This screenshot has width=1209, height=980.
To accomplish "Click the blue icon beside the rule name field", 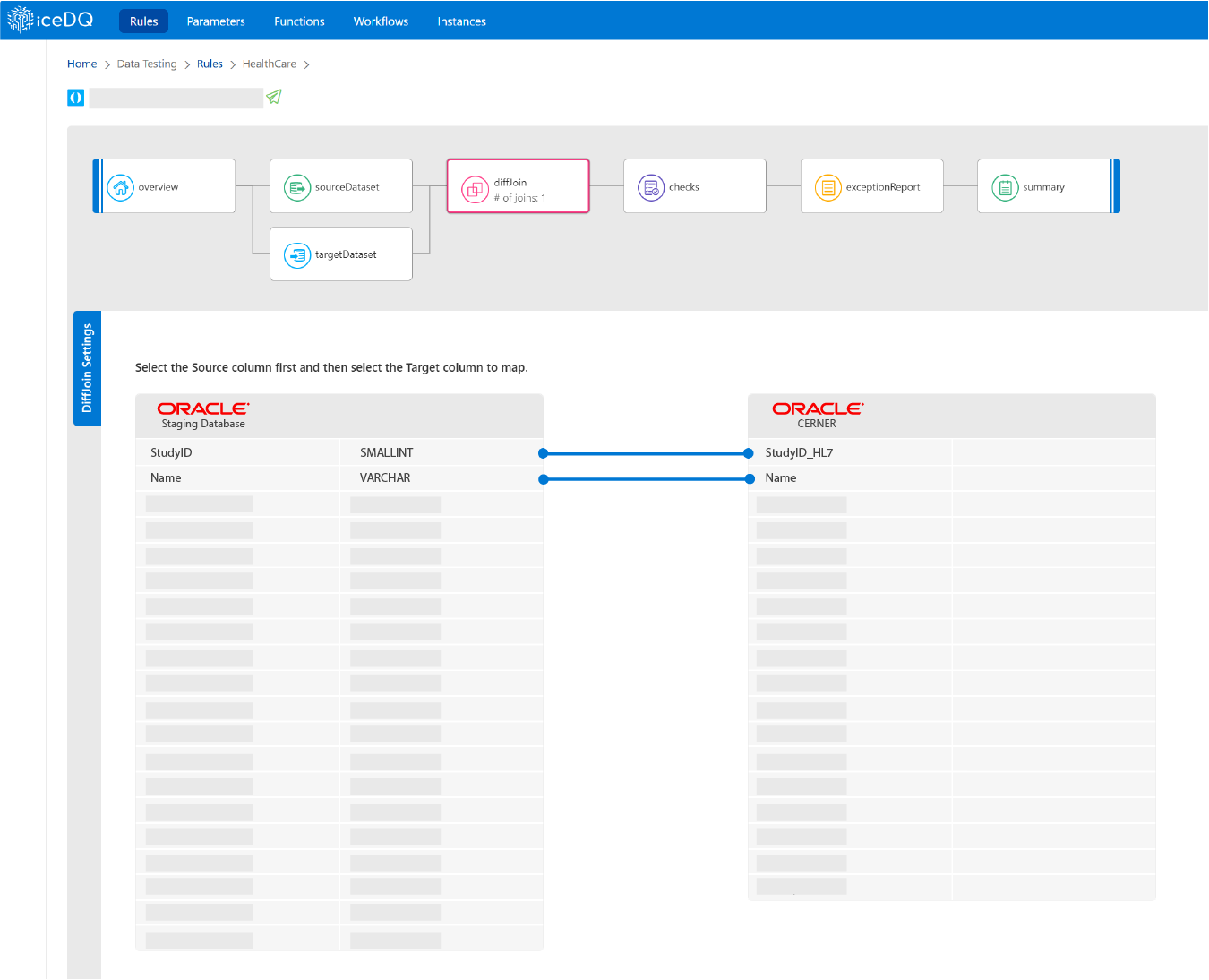I will pyautogui.click(x=75, y=97).
